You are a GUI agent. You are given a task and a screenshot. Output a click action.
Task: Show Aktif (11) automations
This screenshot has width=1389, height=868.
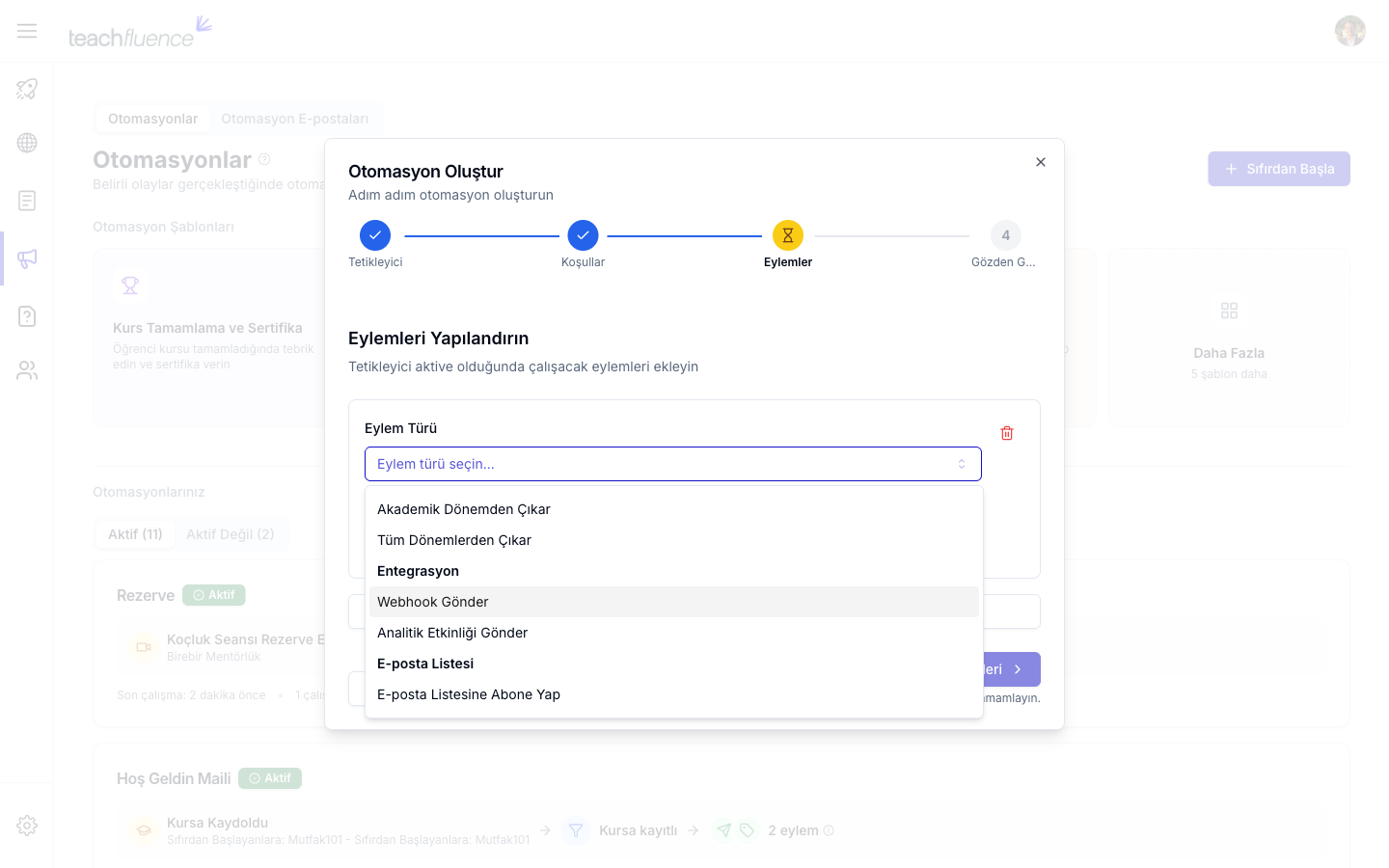[x=135, y=534]
